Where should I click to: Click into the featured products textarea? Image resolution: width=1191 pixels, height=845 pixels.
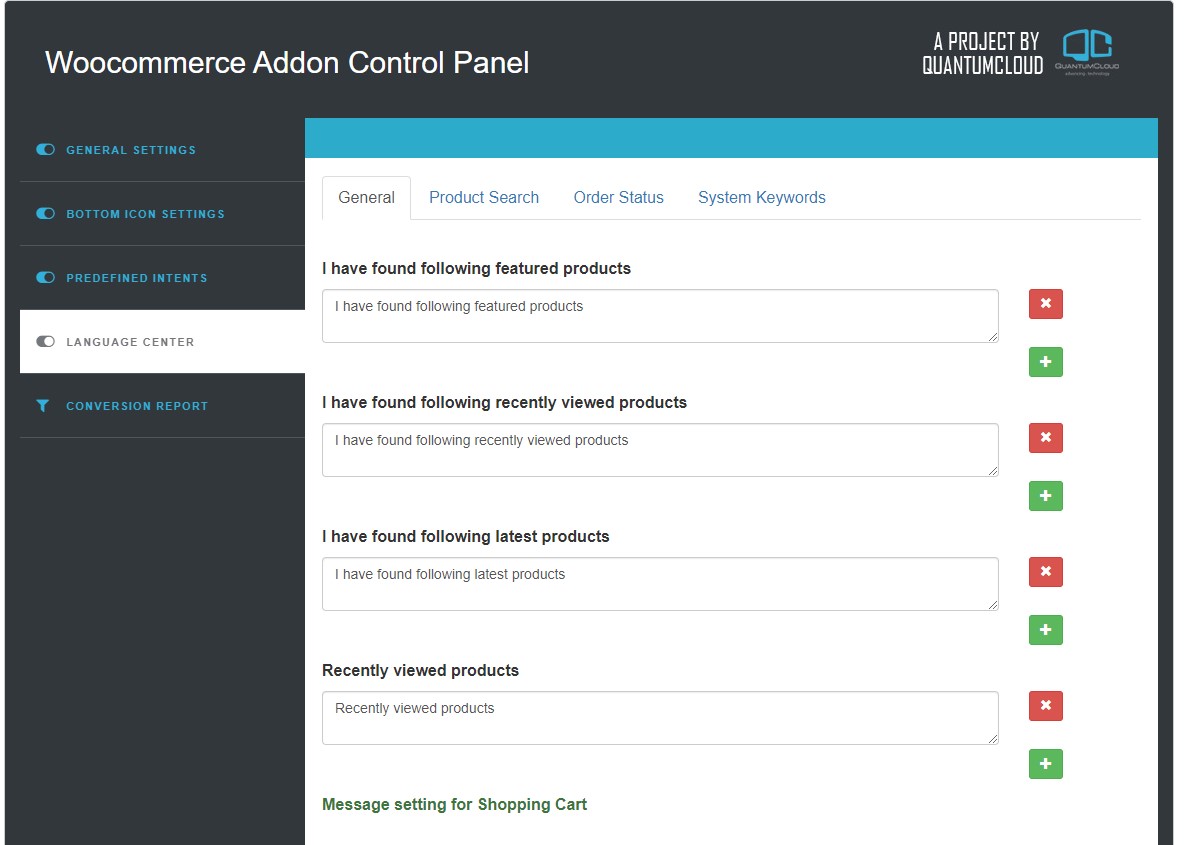tap(660, 316)
